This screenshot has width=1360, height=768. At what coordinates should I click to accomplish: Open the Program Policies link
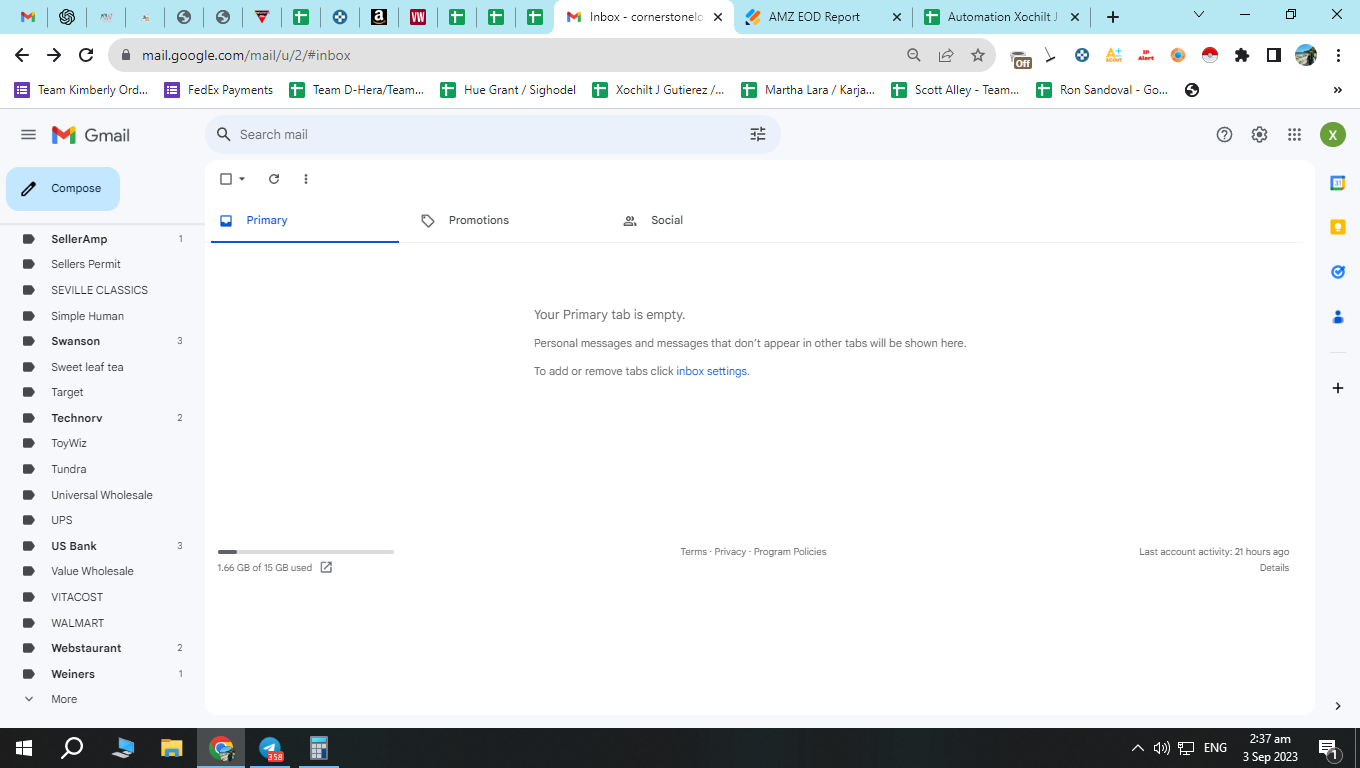pyautogui.click(x=790, y=552)
